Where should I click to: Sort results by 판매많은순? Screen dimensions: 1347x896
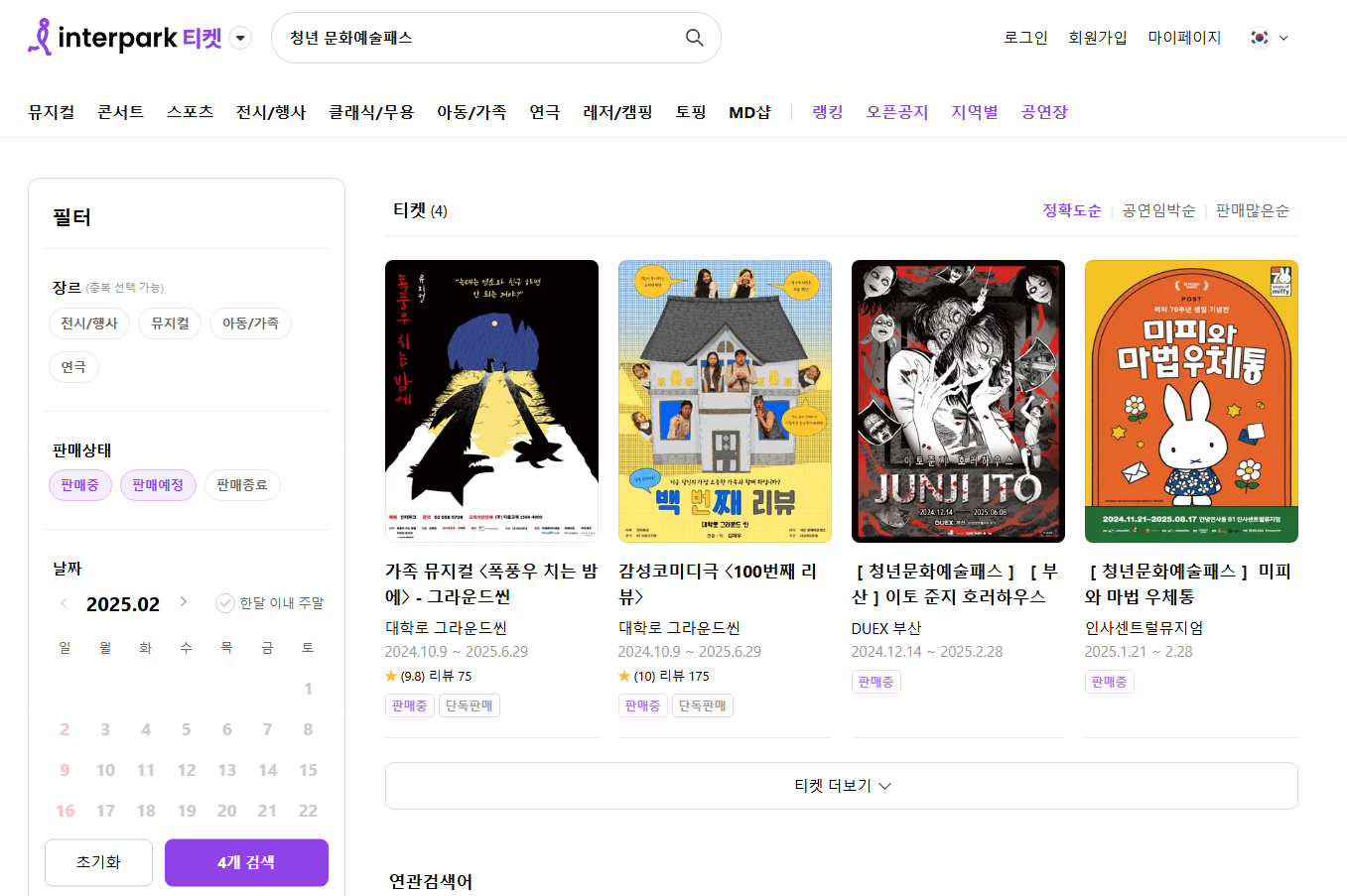pos(1253,210)
